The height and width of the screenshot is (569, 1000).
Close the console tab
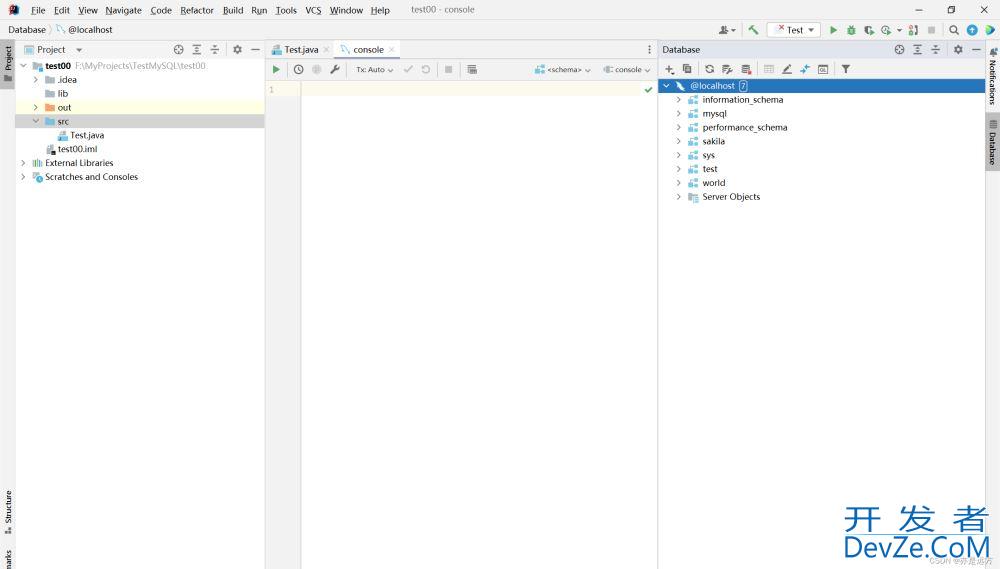tap(392, 50)
